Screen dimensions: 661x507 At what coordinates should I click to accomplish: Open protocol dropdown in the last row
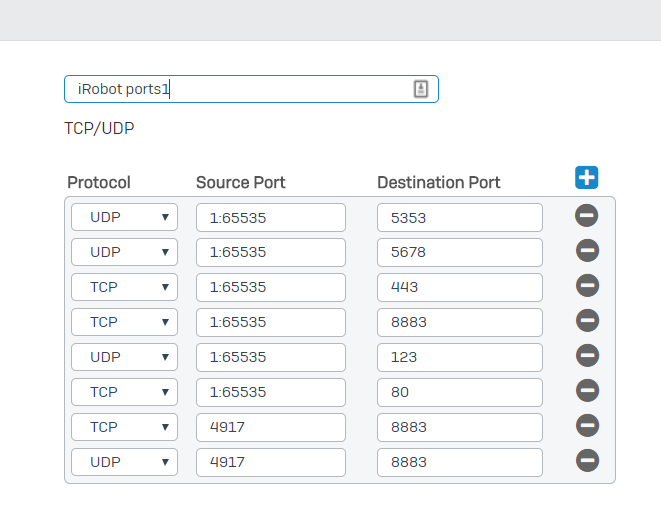click(124, 462)
